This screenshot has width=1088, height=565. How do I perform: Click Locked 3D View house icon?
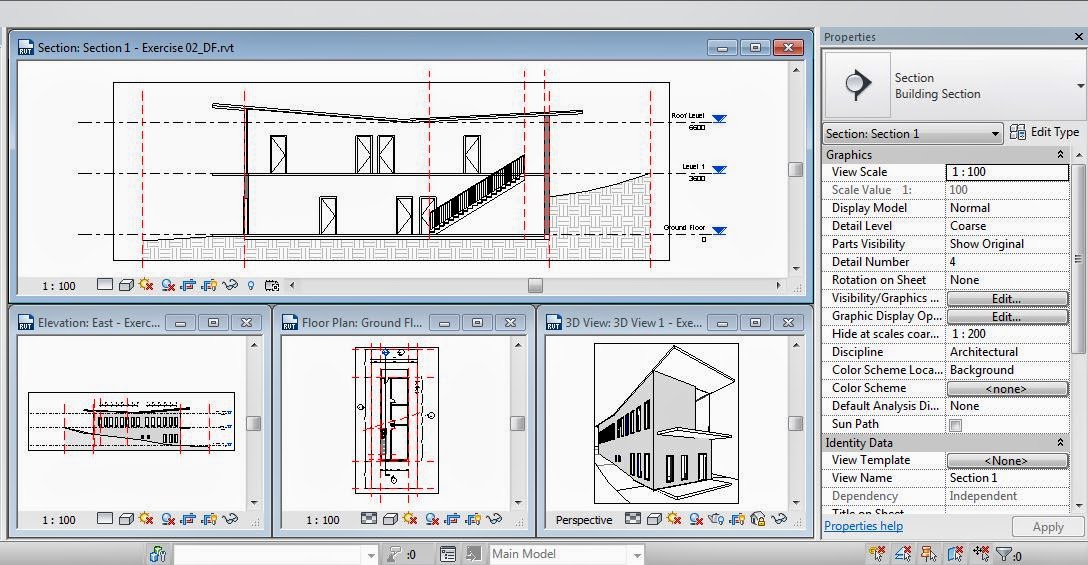pos(758,518)
